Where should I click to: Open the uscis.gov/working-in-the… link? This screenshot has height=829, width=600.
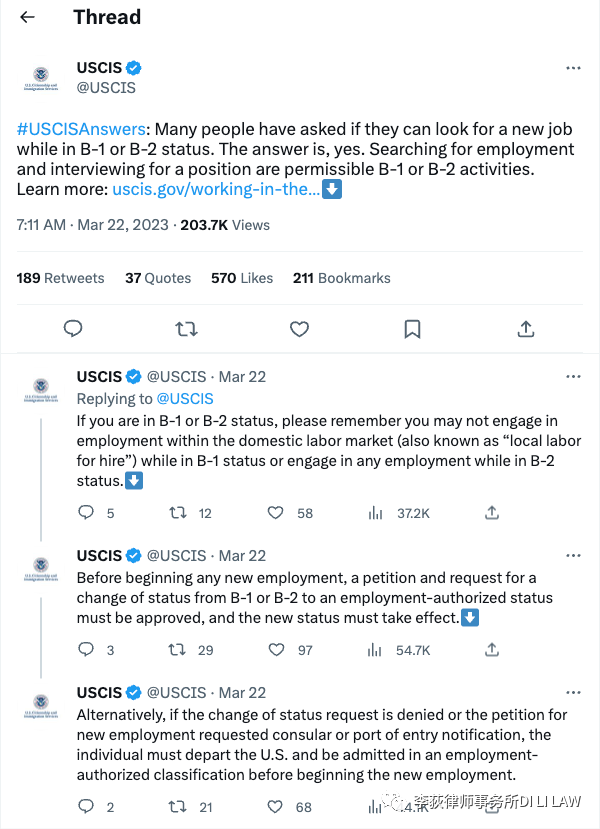pos(216,189)
